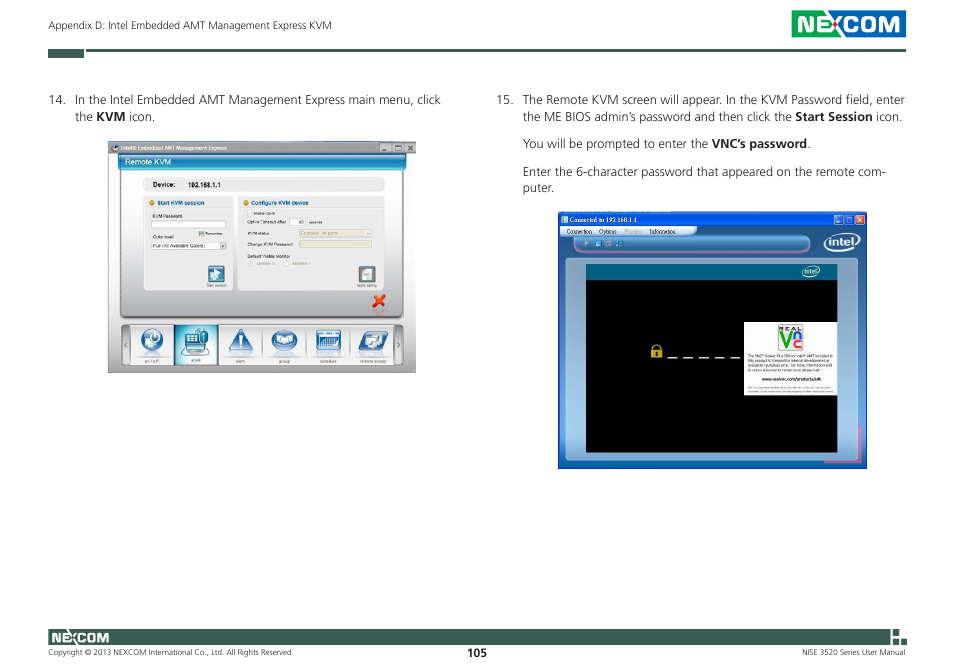Viewport: 954px width, 672px height.
Task: Minimize the Connected to 192.168.1.1 window
Action: tap(838, 220)
